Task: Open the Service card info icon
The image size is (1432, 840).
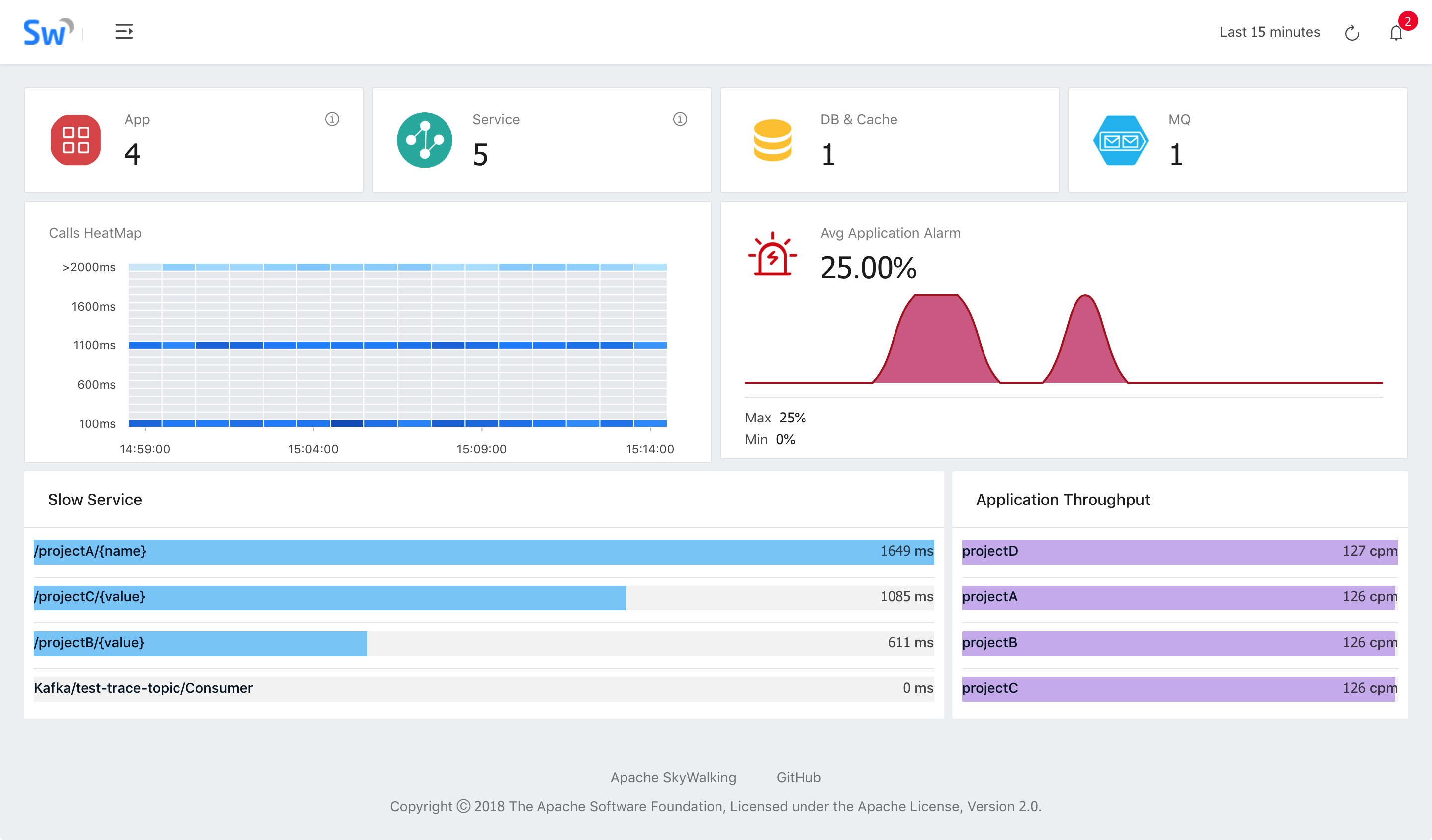Action: [680, 119]
